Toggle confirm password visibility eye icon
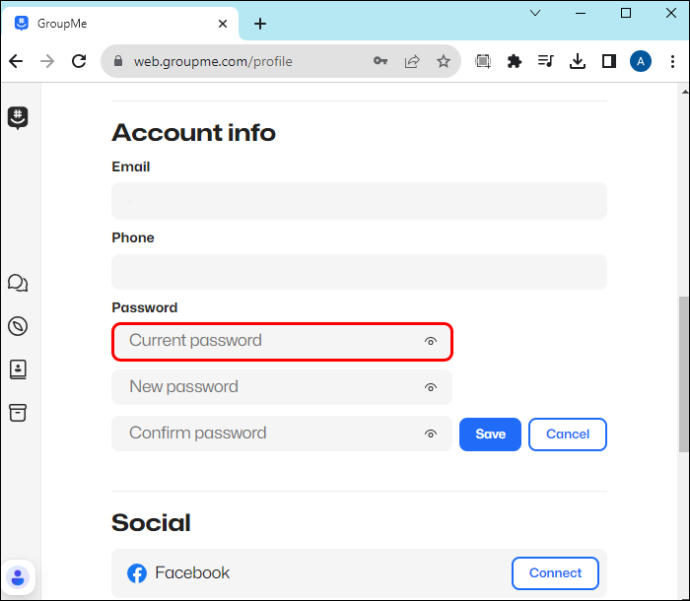 coord(430,434)
